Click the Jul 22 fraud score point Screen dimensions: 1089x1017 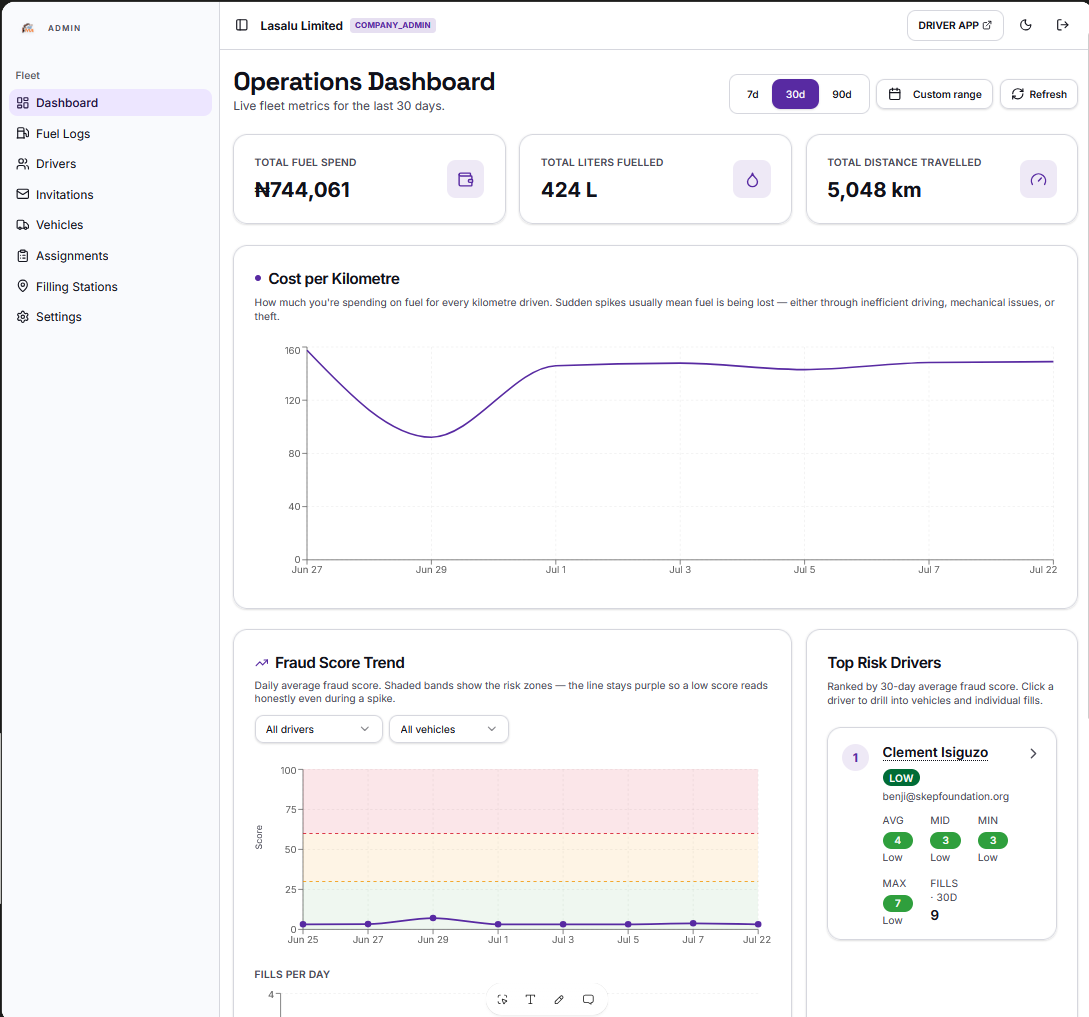(758, 925)
